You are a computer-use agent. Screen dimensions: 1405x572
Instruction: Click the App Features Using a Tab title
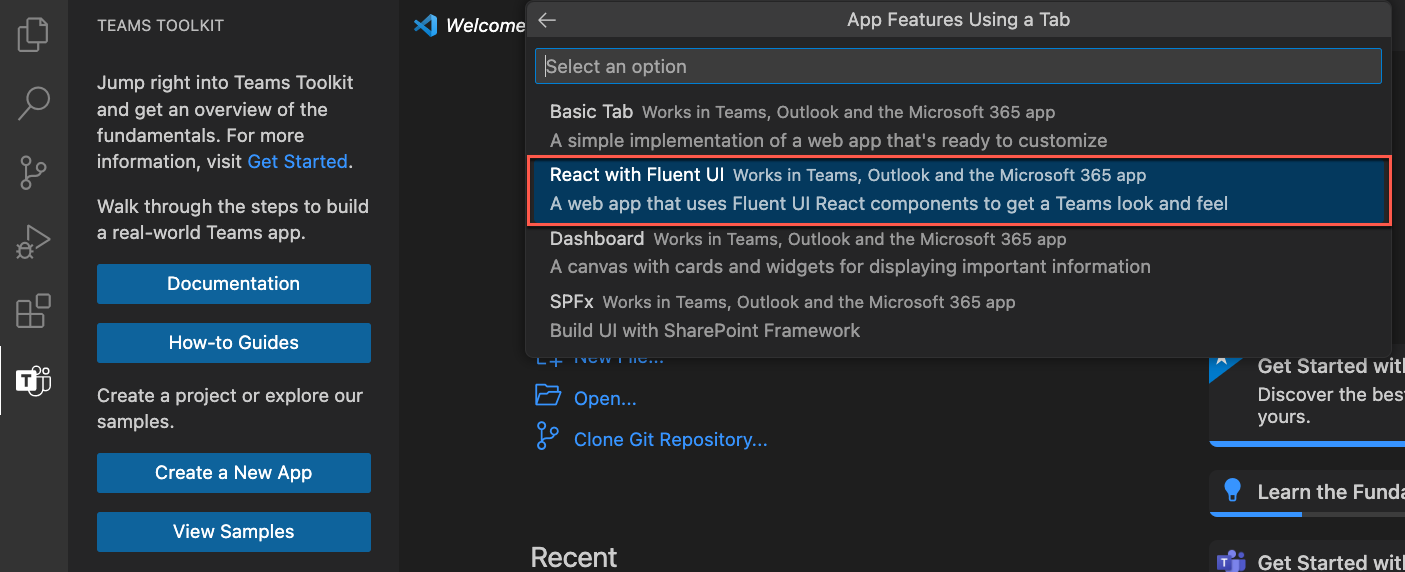click(x=958, y=19)
